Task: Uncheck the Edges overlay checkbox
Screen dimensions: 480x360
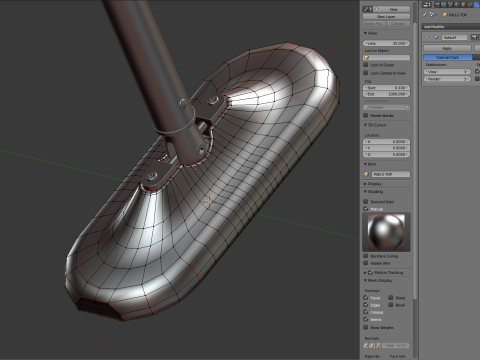Action: [366, 305]
